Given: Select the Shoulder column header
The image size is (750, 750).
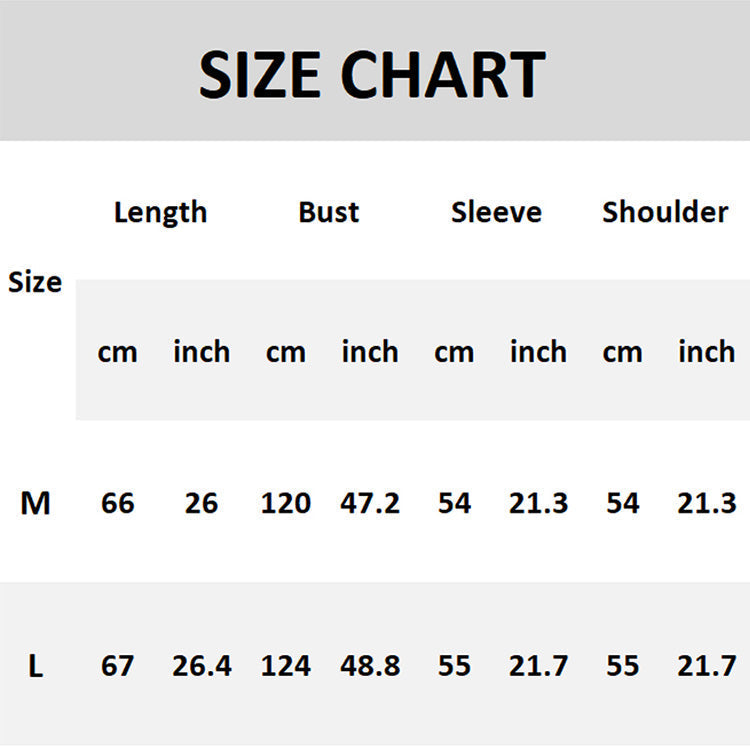Looking at the screenshot, I should click(x=665, y=212).
